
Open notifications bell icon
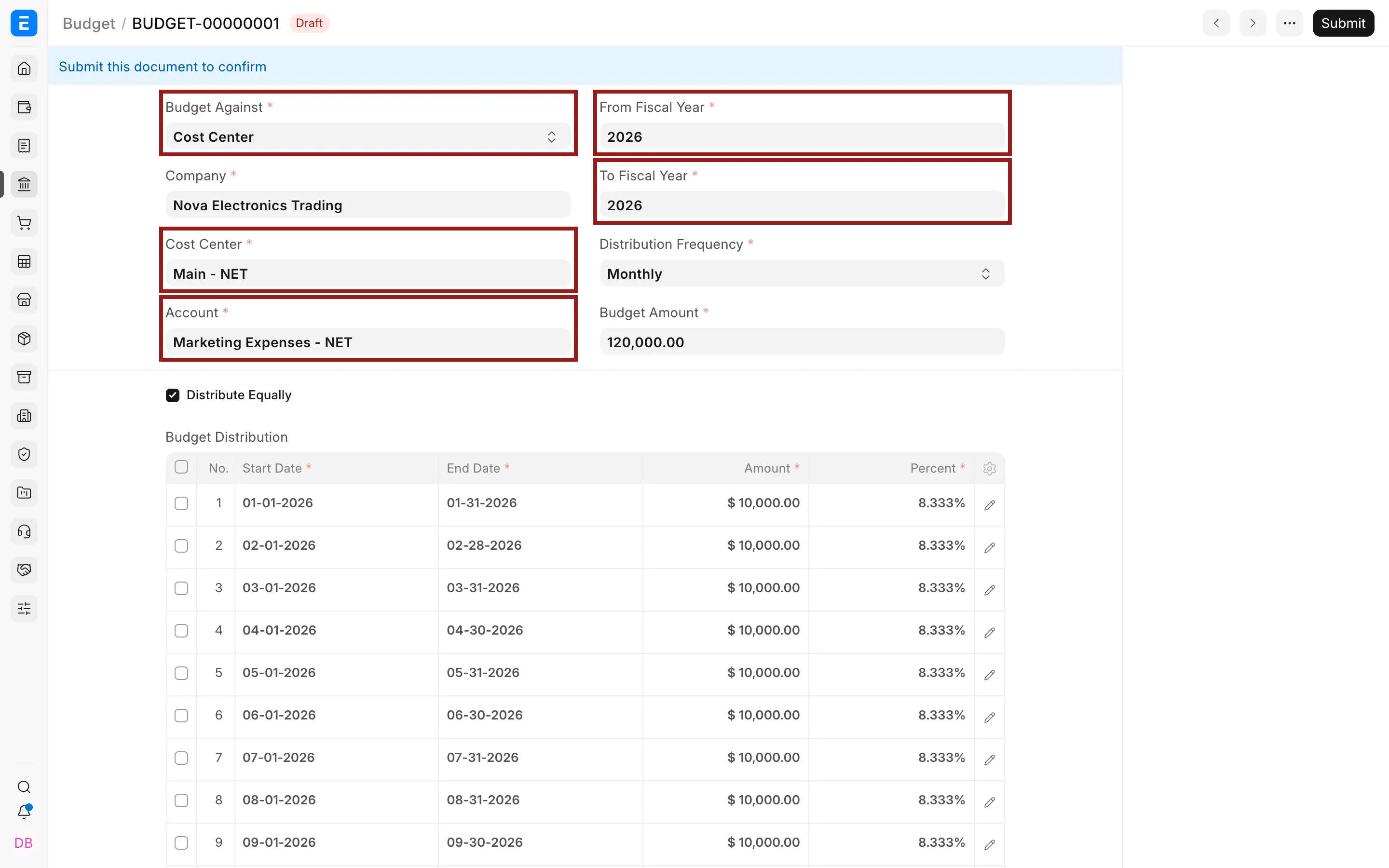24,812
